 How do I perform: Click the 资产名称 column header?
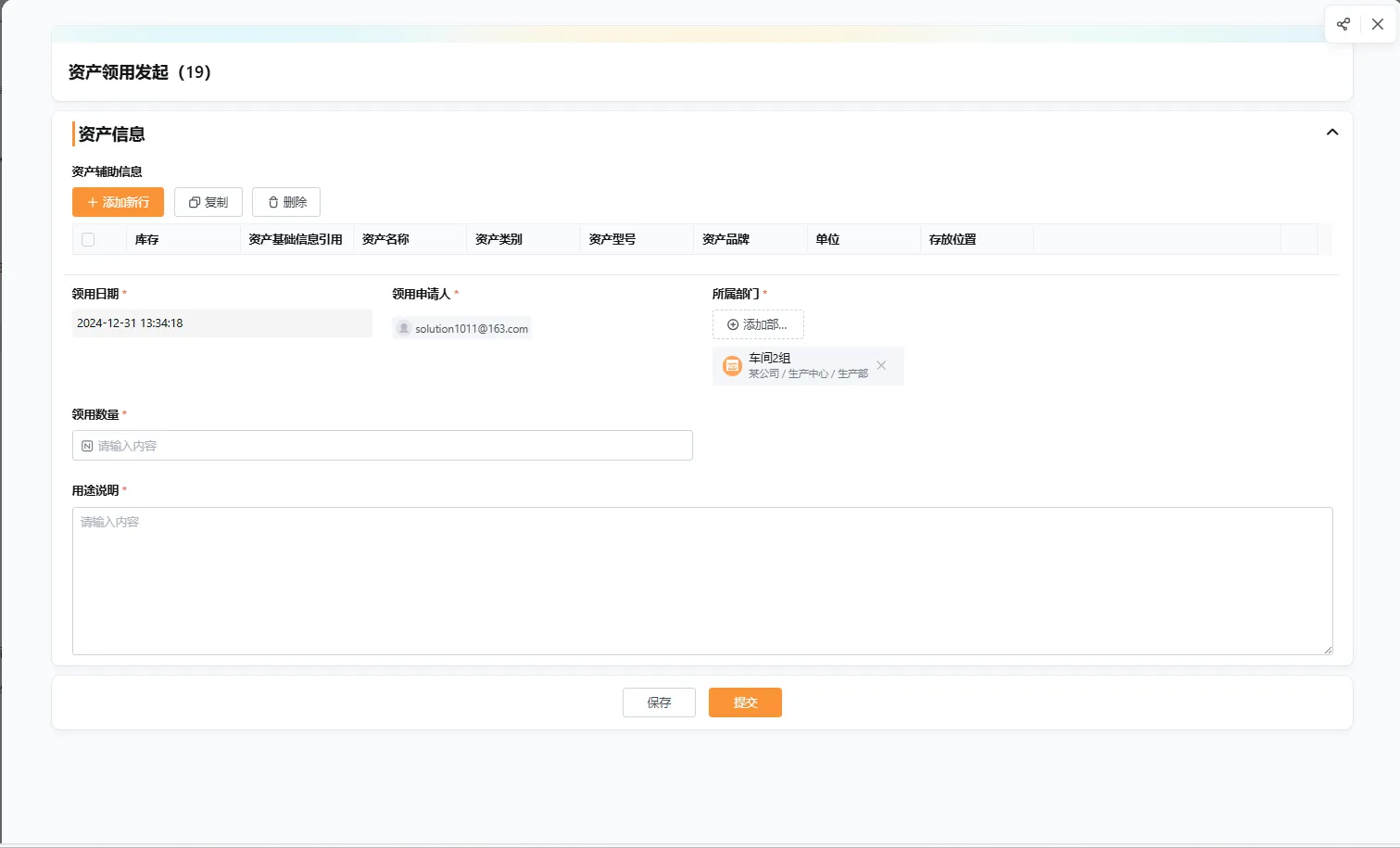385,239
